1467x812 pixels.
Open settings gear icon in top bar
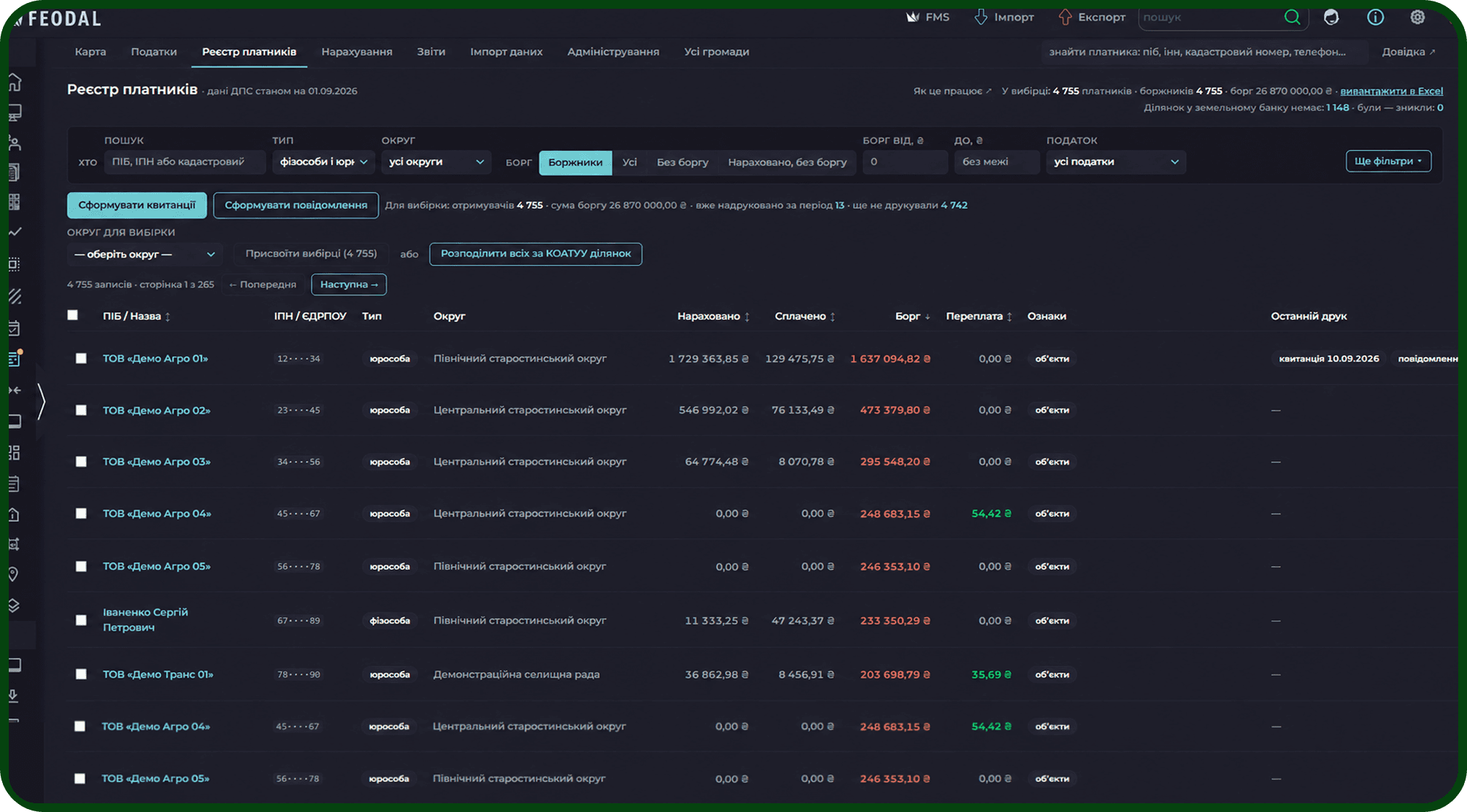point(1417,17)
